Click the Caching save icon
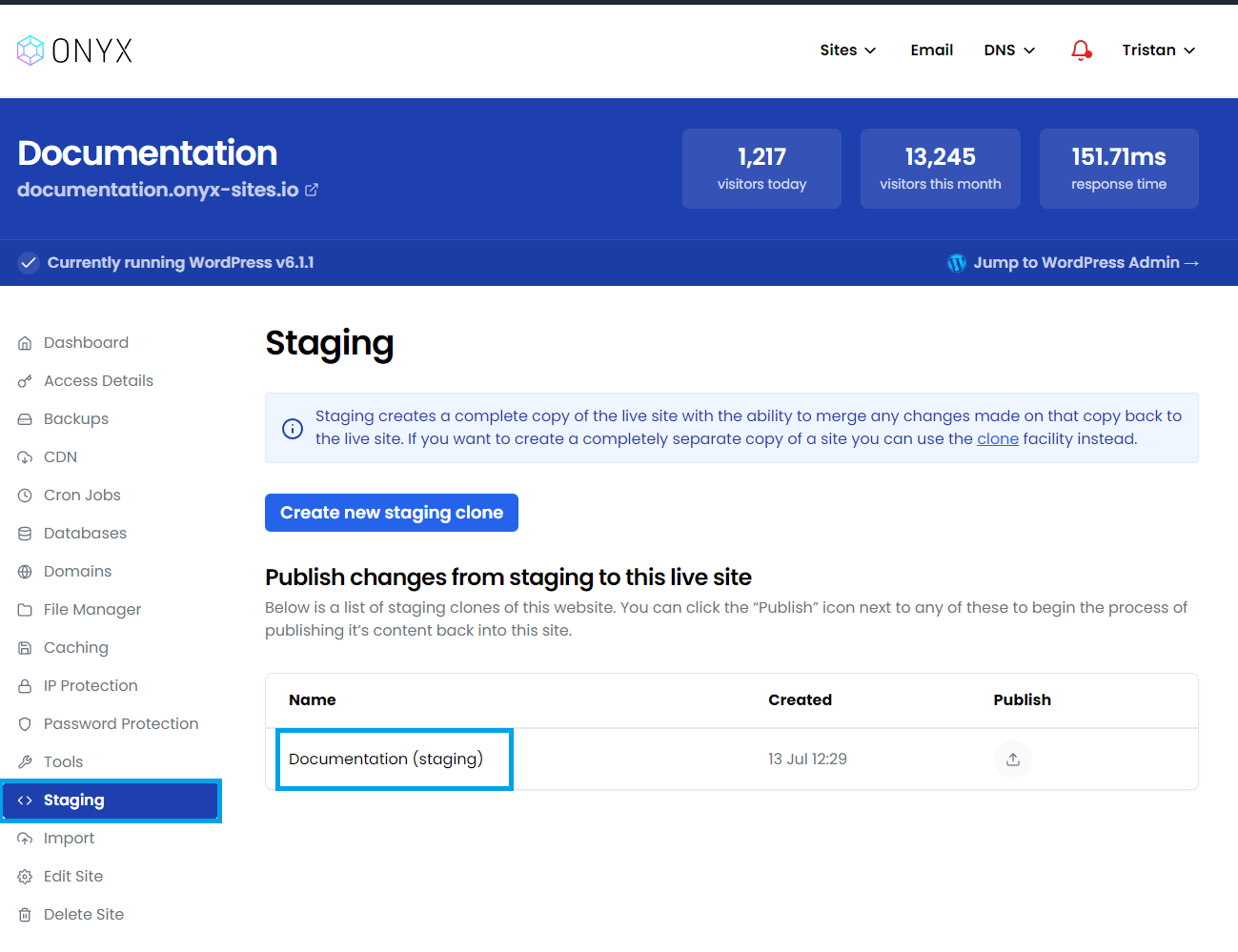 [25, 648]
